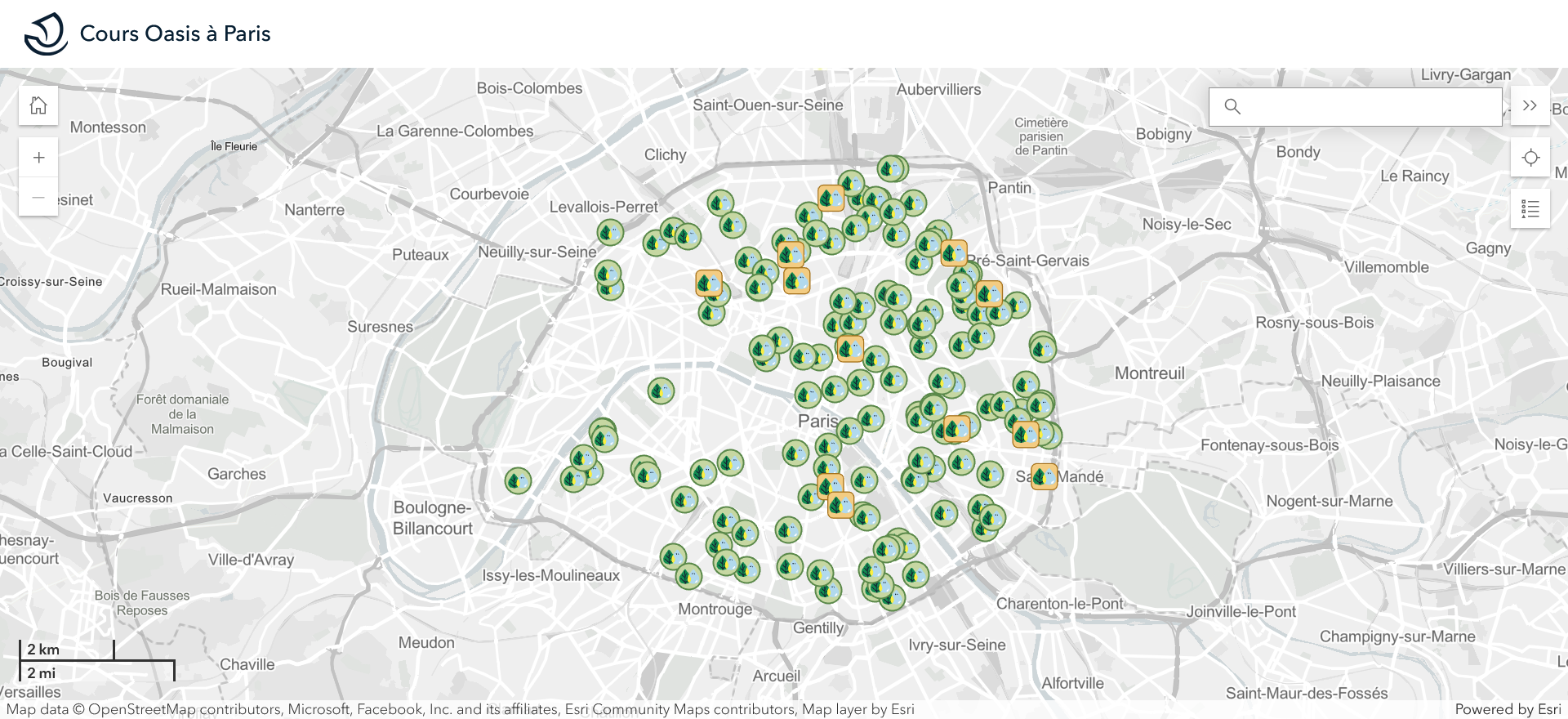The height and width of the screenshot is (719, 1568).
Task: Click the Gentilly map label
Action: (x=818, y=627)
